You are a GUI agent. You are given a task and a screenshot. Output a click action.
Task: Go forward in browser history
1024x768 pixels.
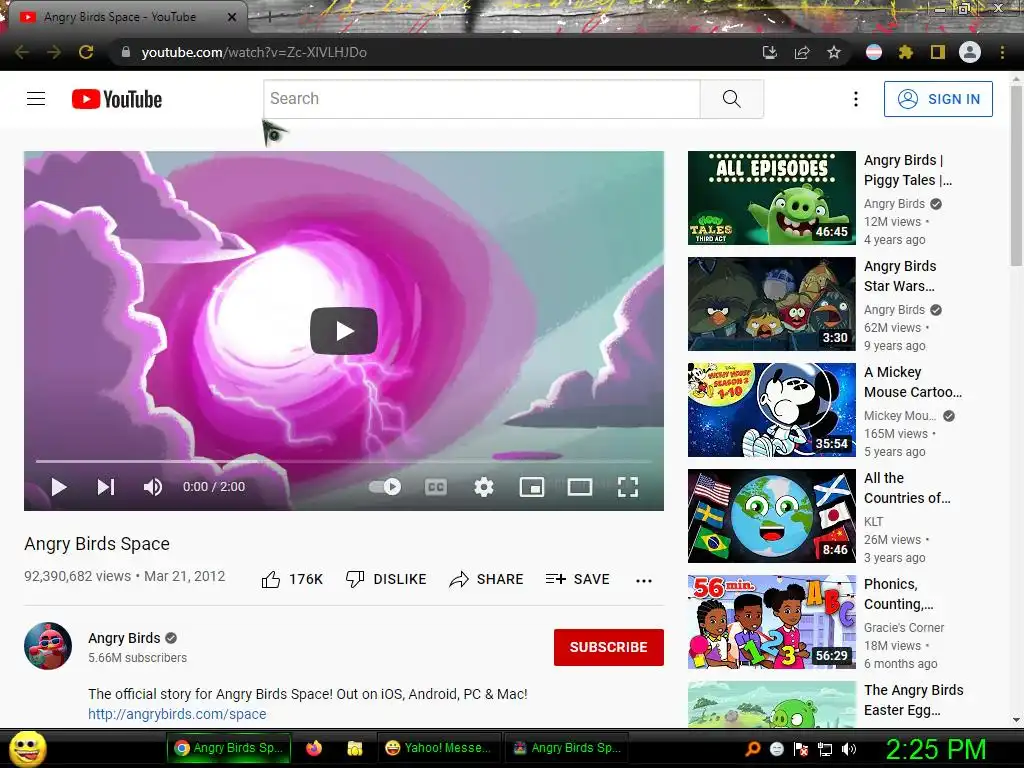[54, 52]
